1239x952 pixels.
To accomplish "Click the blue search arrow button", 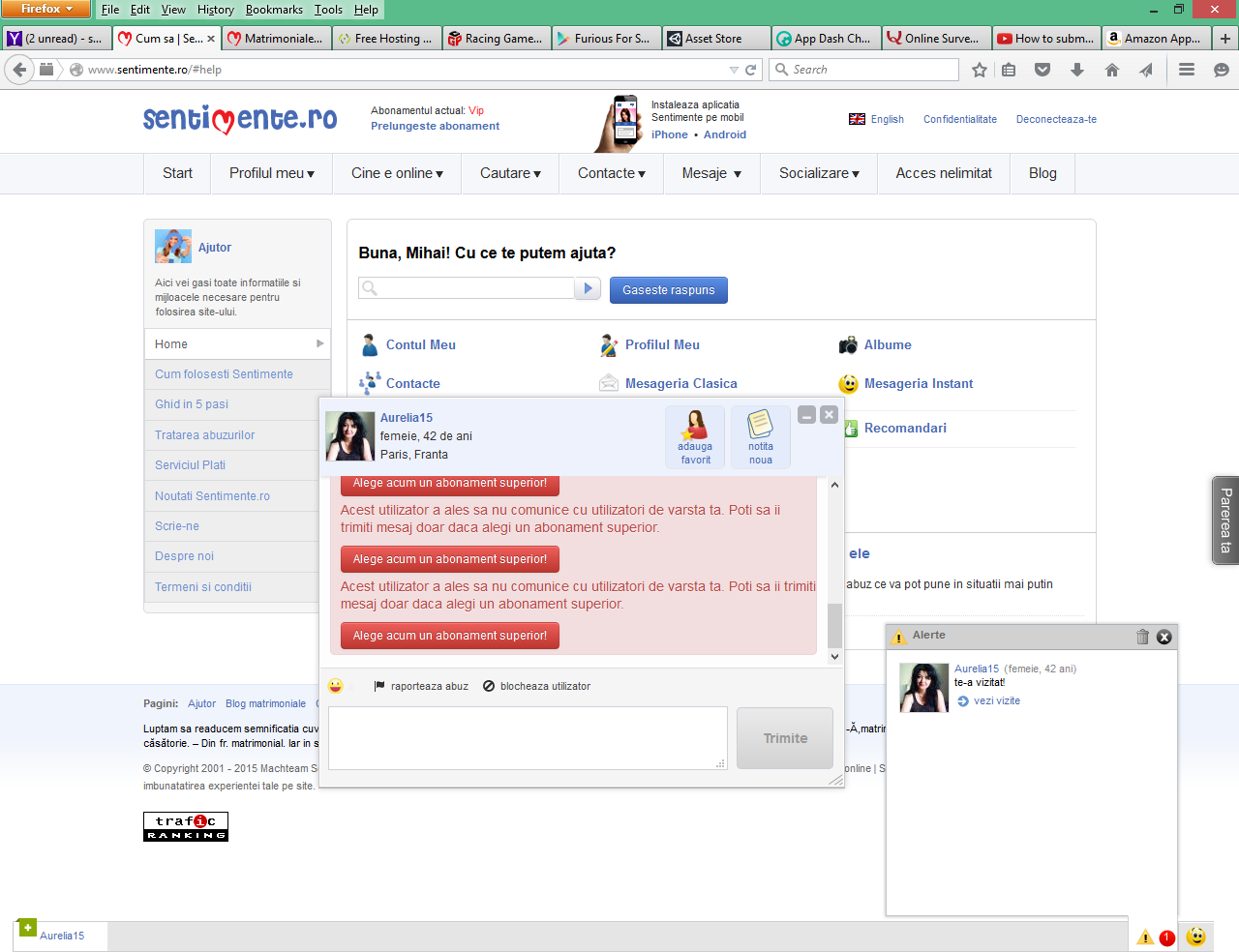I will (x=588, y=288).
